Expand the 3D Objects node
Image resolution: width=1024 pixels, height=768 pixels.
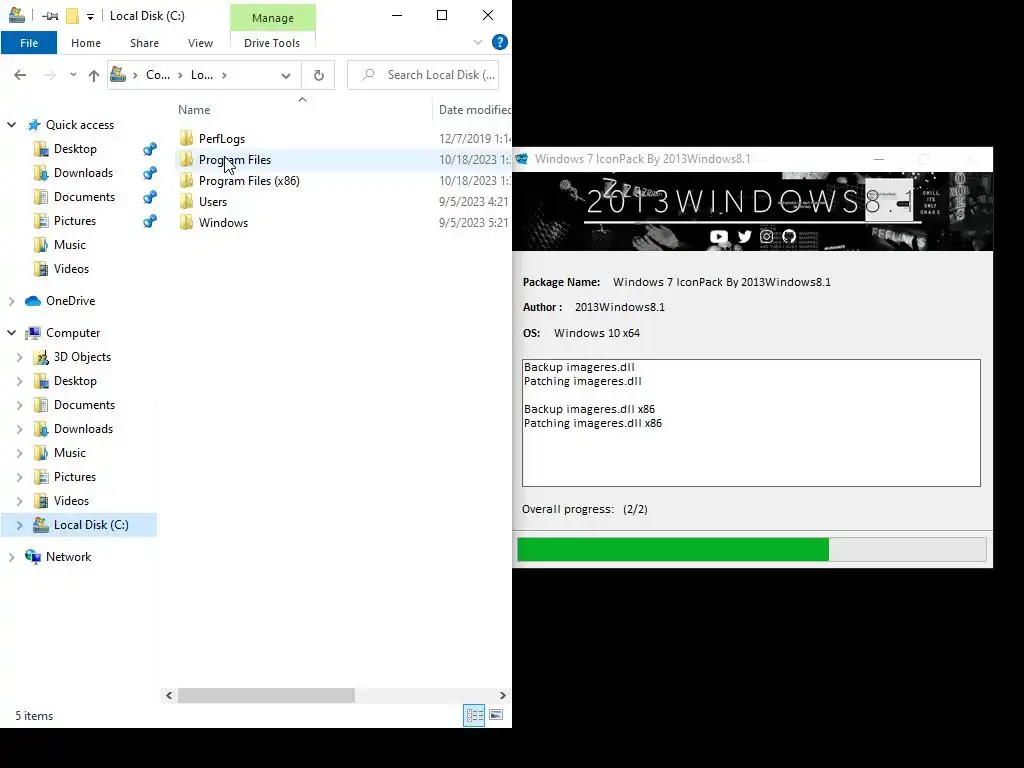pyautogui.click(x=19, y=357)
